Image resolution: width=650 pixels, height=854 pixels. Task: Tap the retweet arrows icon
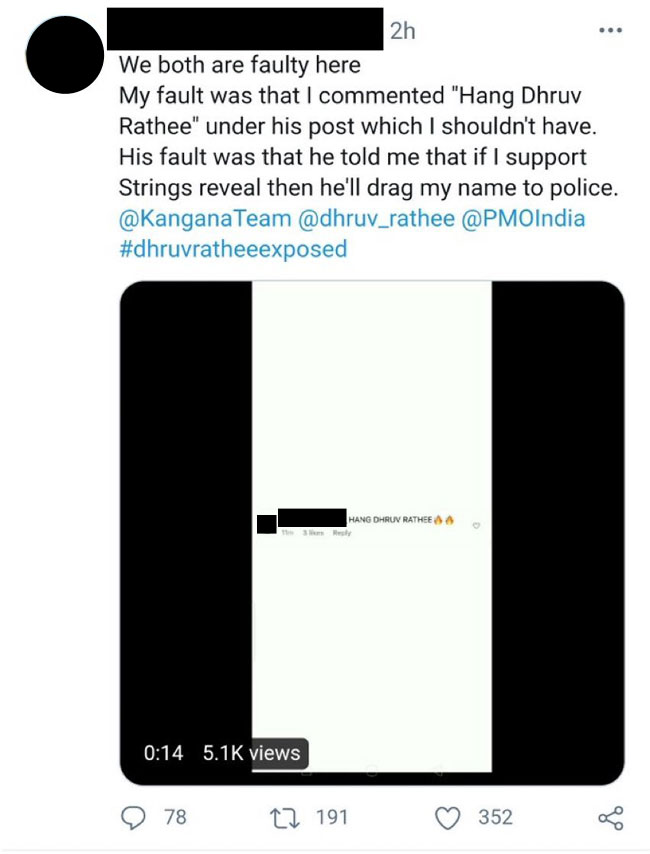[x=288, y=817]
